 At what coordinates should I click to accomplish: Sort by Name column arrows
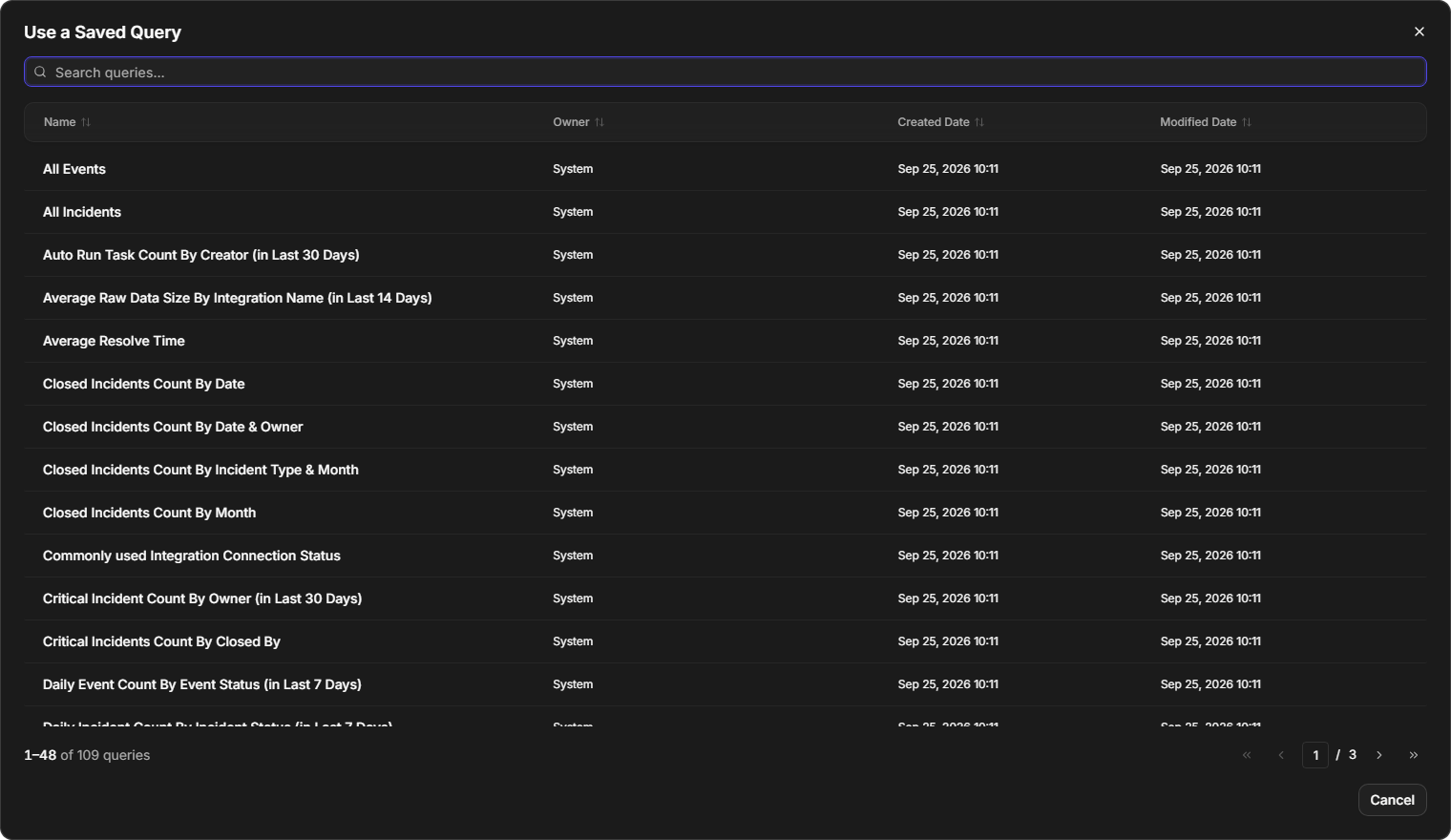pyautogui.click(x=86, y=122)
